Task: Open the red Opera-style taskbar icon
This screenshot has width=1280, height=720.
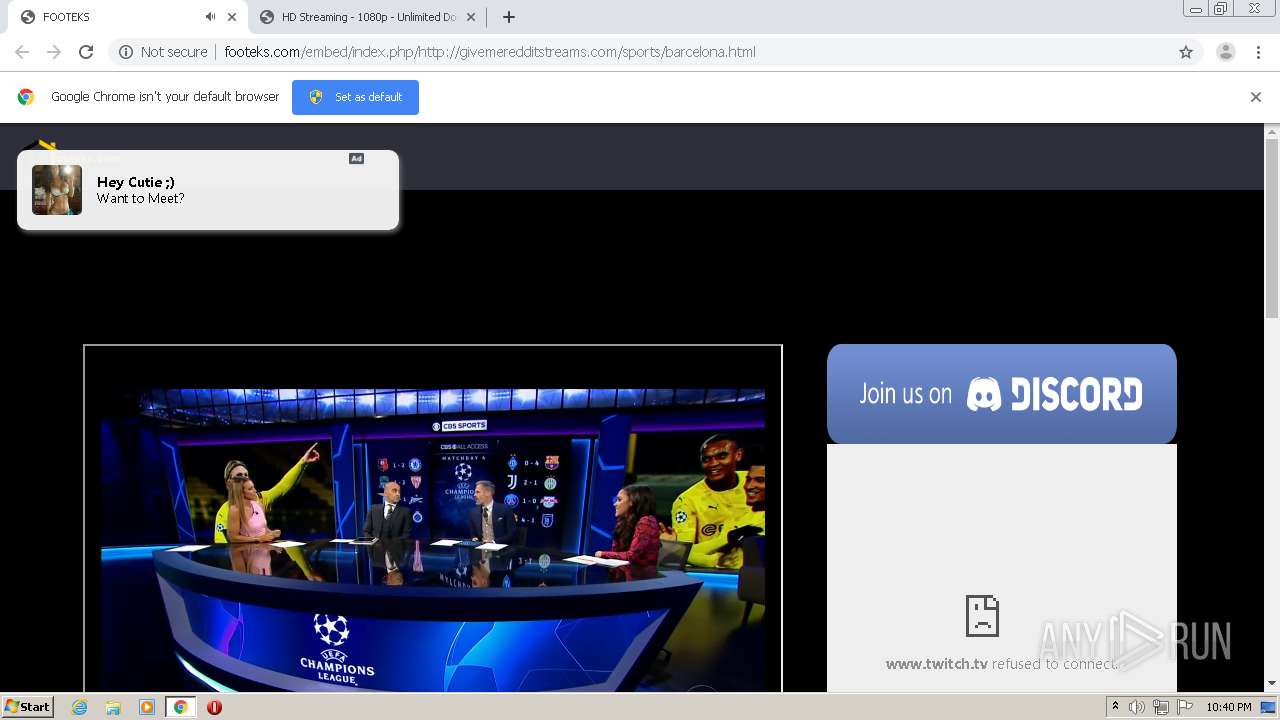Action: (x=214, y=707)
